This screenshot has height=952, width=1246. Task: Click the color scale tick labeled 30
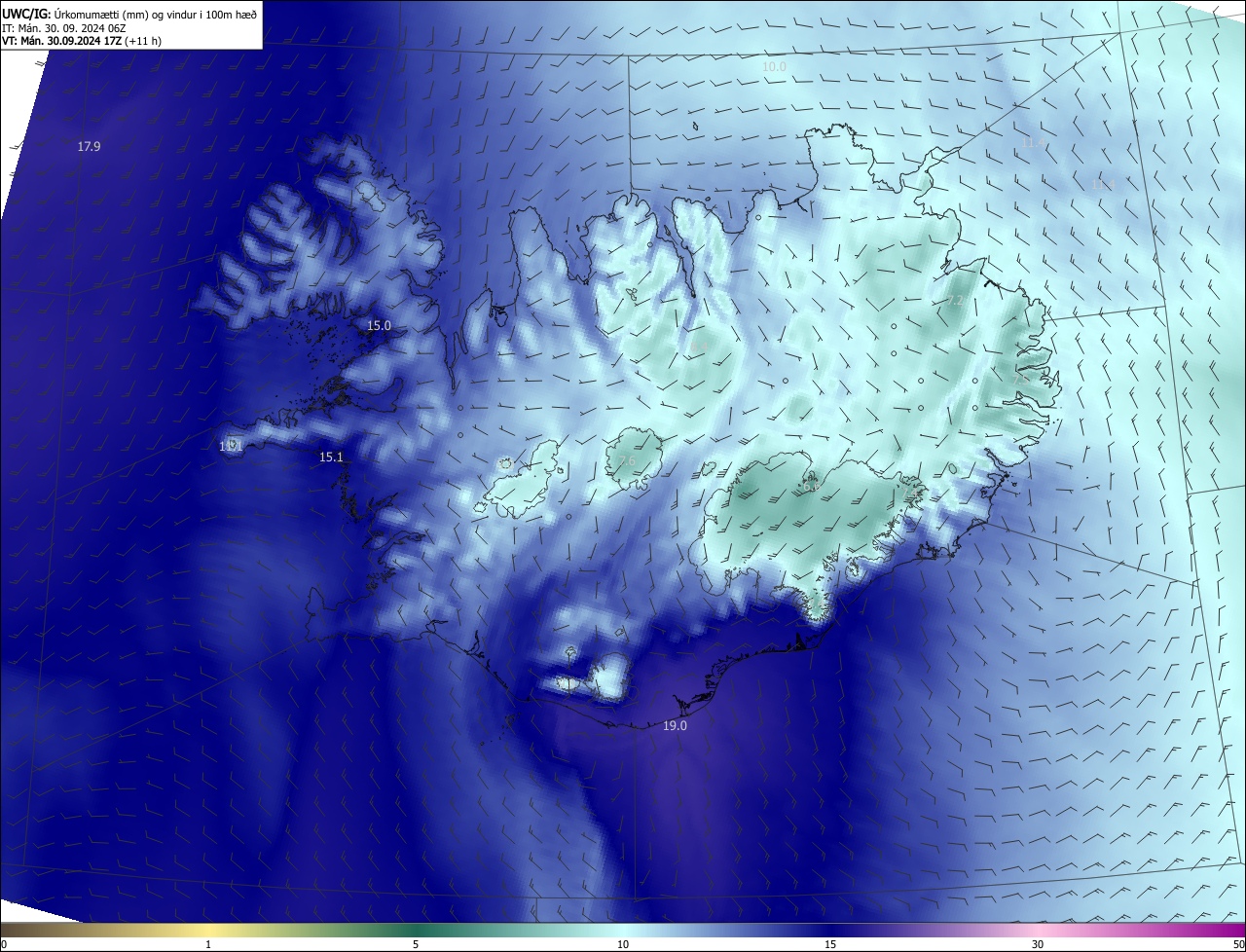[x=1038, y=944]
